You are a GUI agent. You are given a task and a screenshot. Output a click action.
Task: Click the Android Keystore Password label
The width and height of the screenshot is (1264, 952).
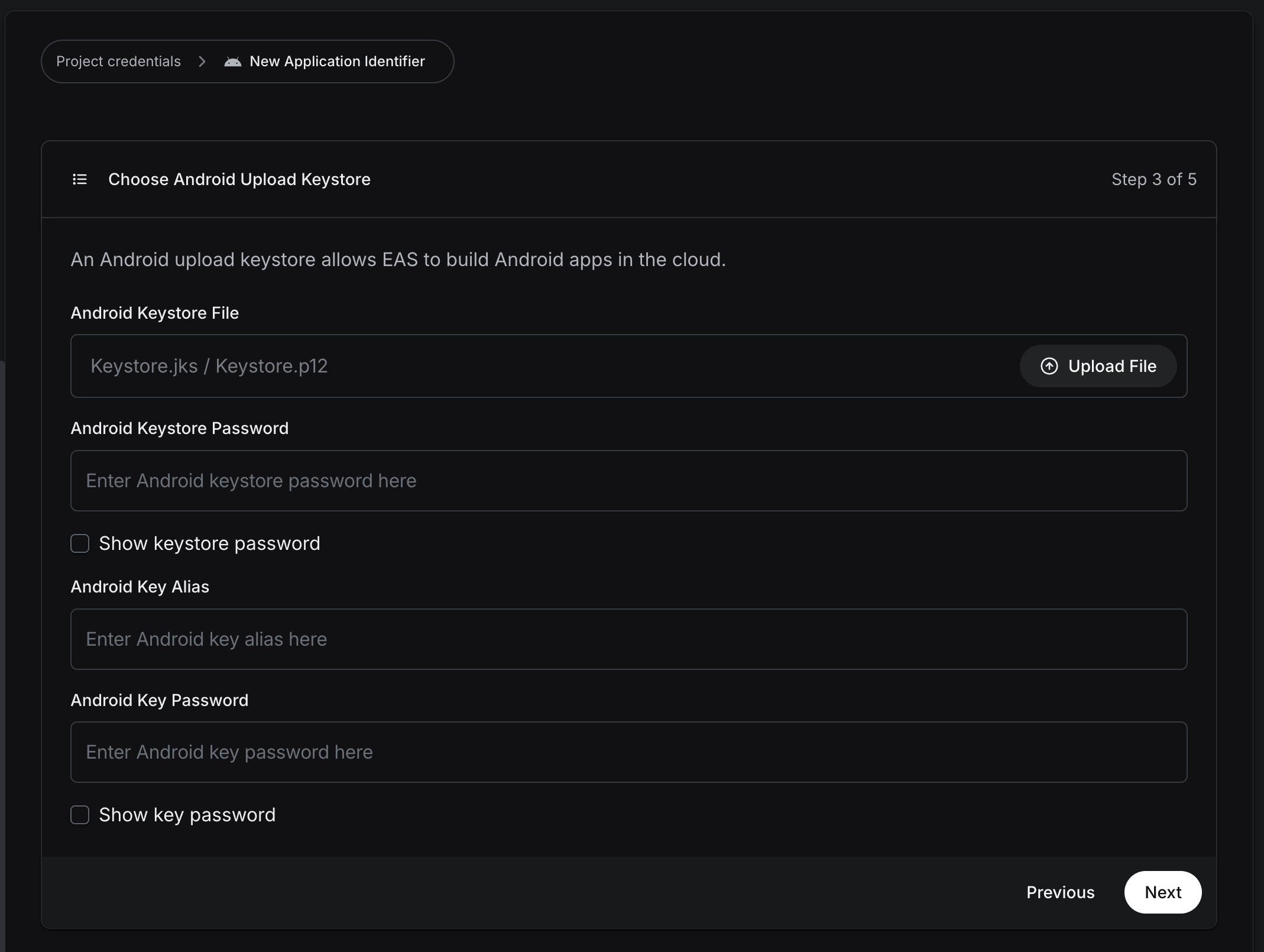(180, 428)
